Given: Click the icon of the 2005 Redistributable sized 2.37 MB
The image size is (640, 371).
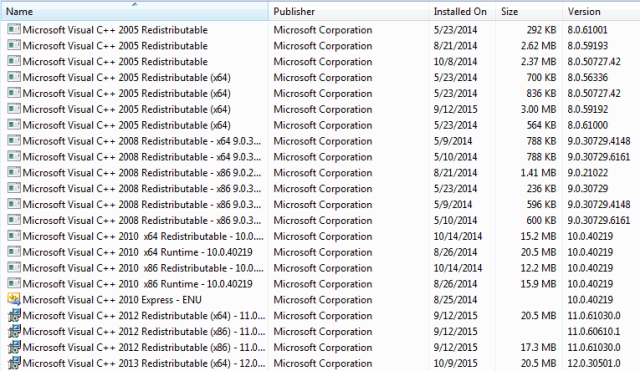Looking at the screenshot, I should pyautogui.click(x=14, y=61).
